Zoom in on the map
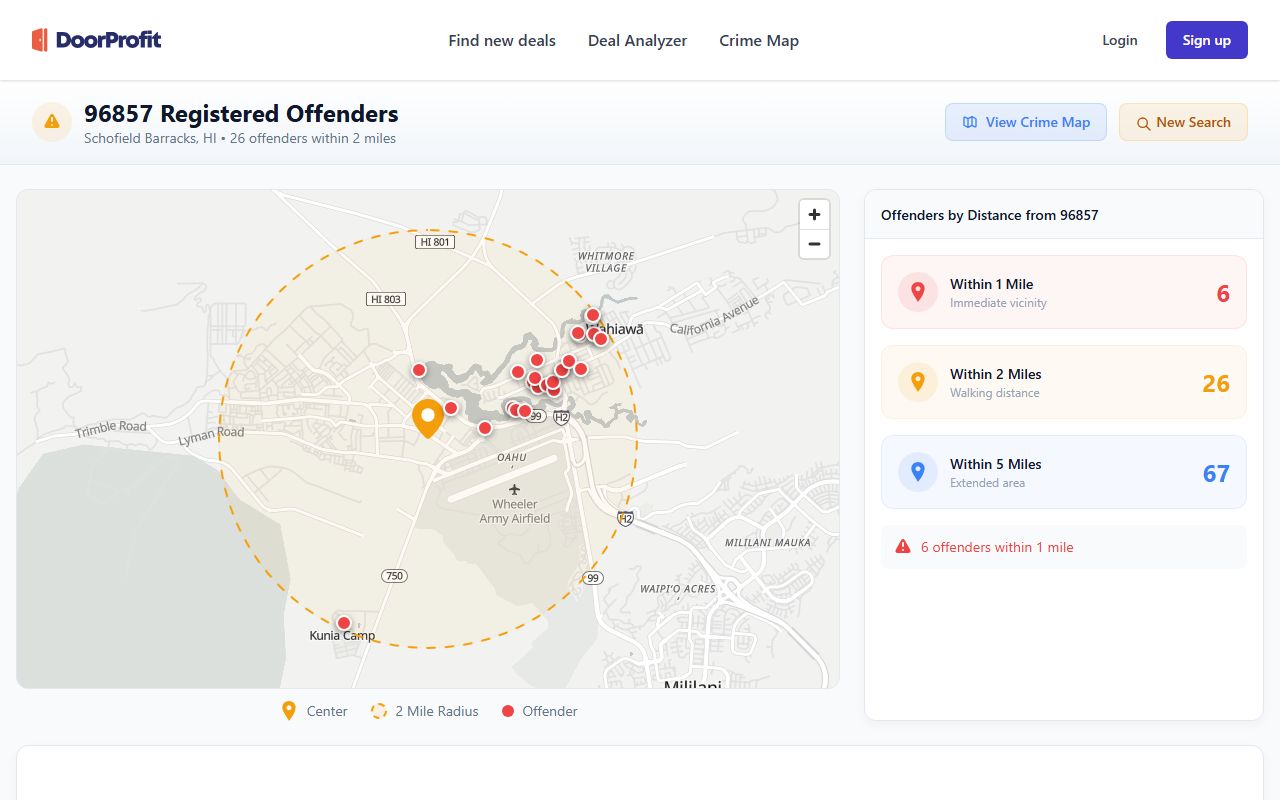1280x800 pixels. click(814, 215)
